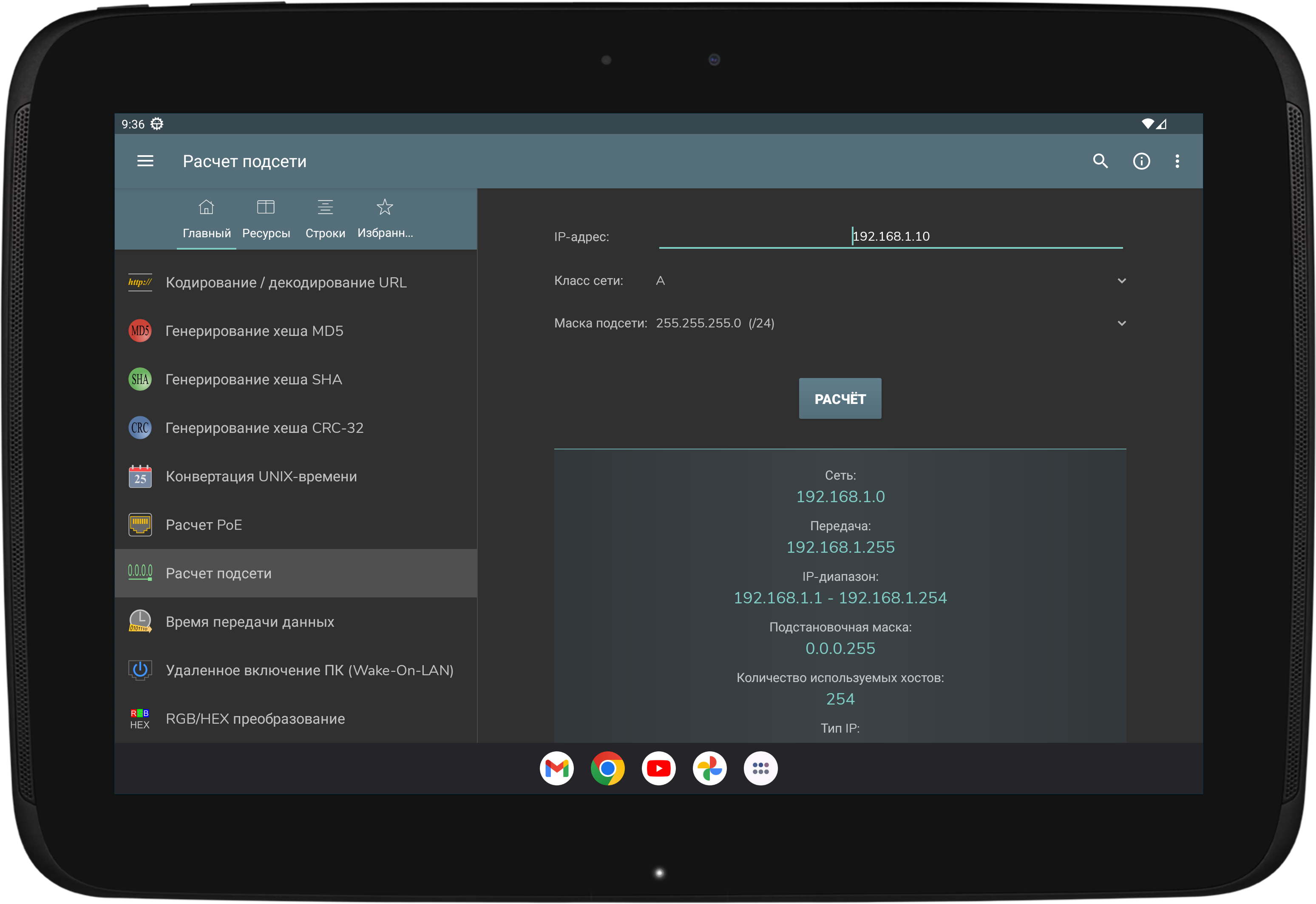Select the network class A value
This screenshot has width=1316, height=904.
[x=660, y=281]
